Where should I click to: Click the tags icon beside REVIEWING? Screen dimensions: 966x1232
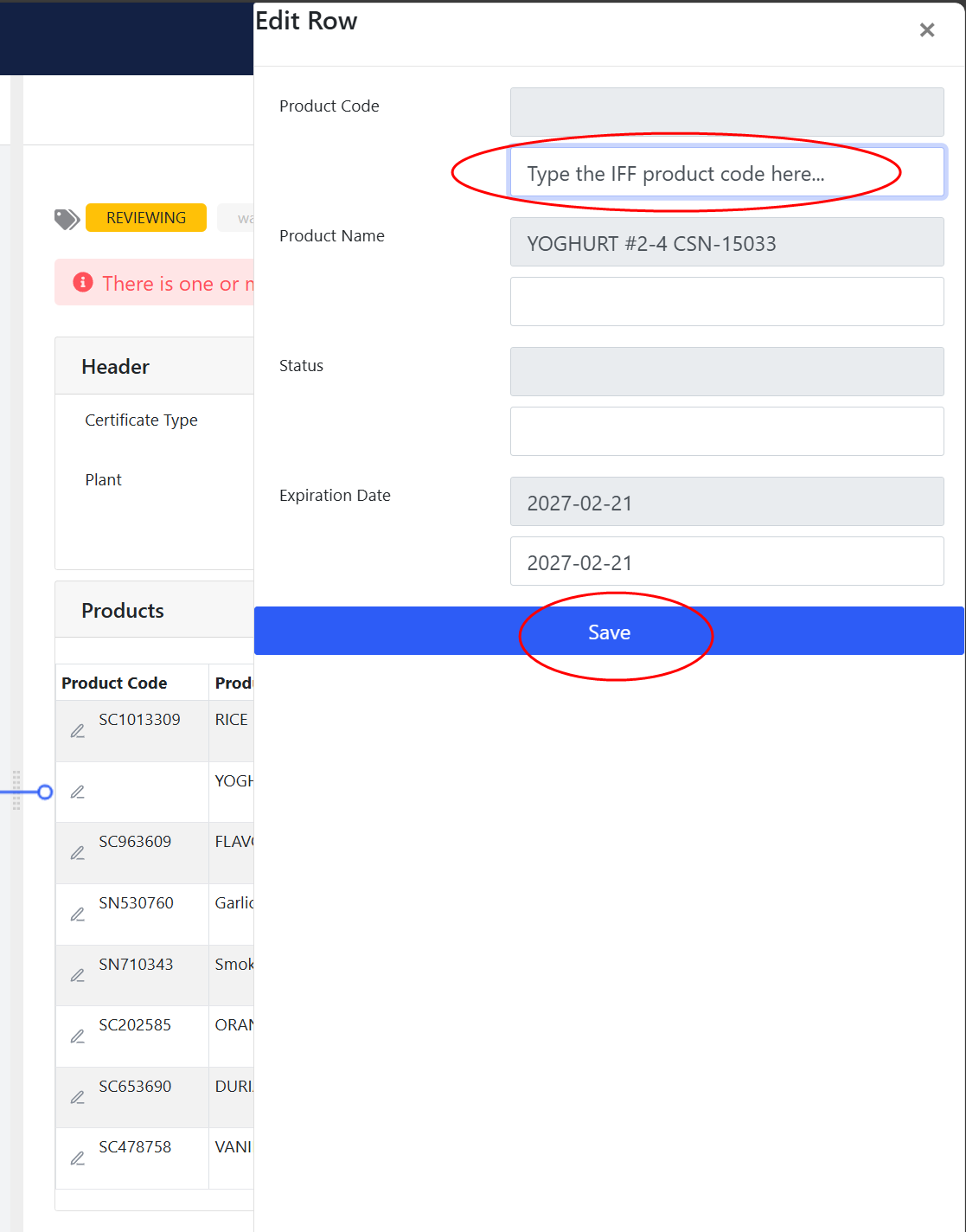(x=67, y=219)
